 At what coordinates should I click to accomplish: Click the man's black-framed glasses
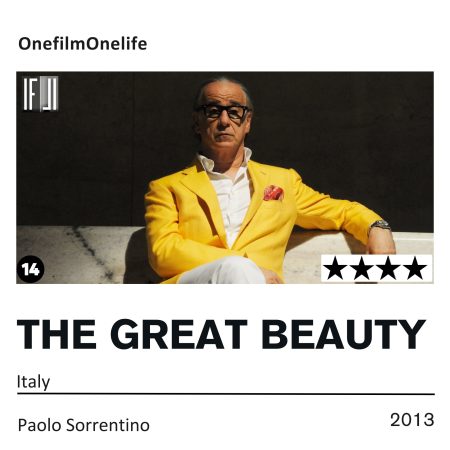coord(223,112)
